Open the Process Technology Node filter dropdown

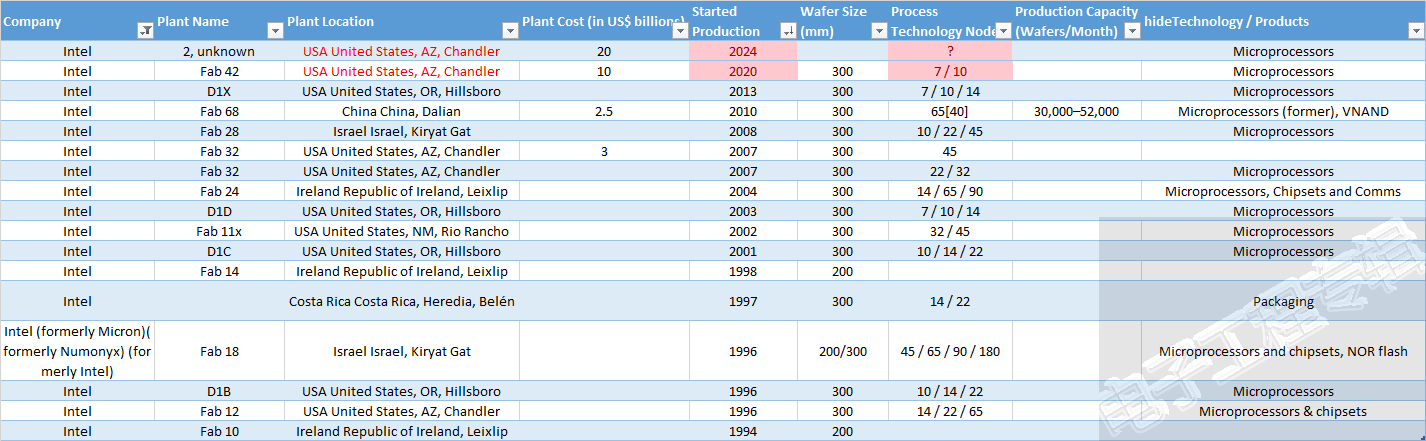[1003, 31]
